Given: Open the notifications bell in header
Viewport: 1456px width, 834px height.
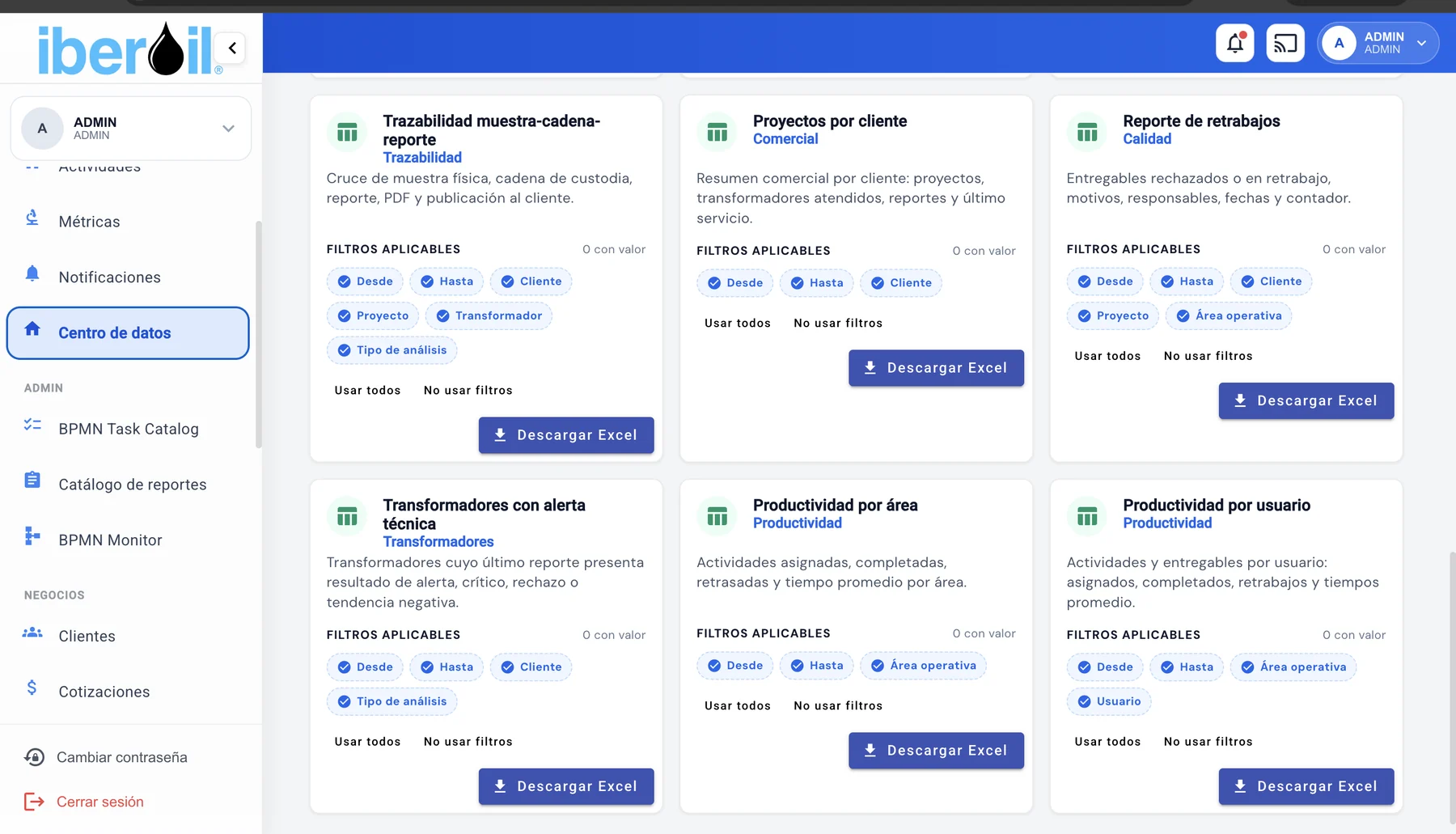Looking at the screenshot, I should pos(1234,43).
